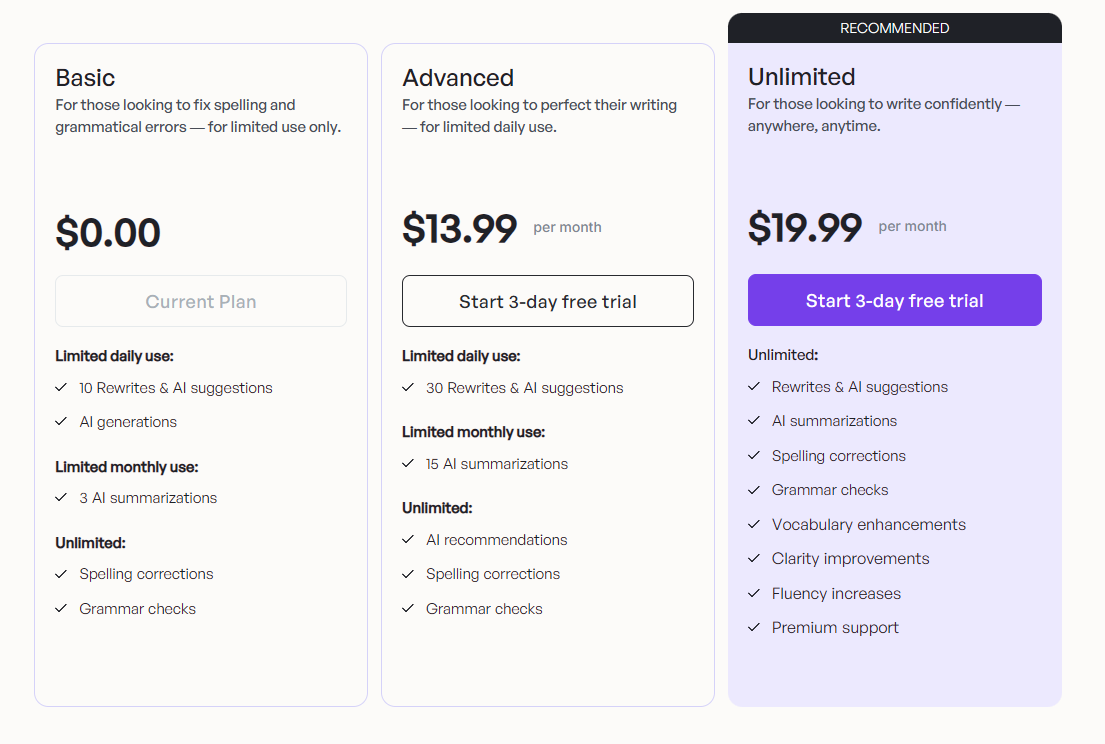
Task: Click checkmark next to AI generations
Action: click(61, 421)
